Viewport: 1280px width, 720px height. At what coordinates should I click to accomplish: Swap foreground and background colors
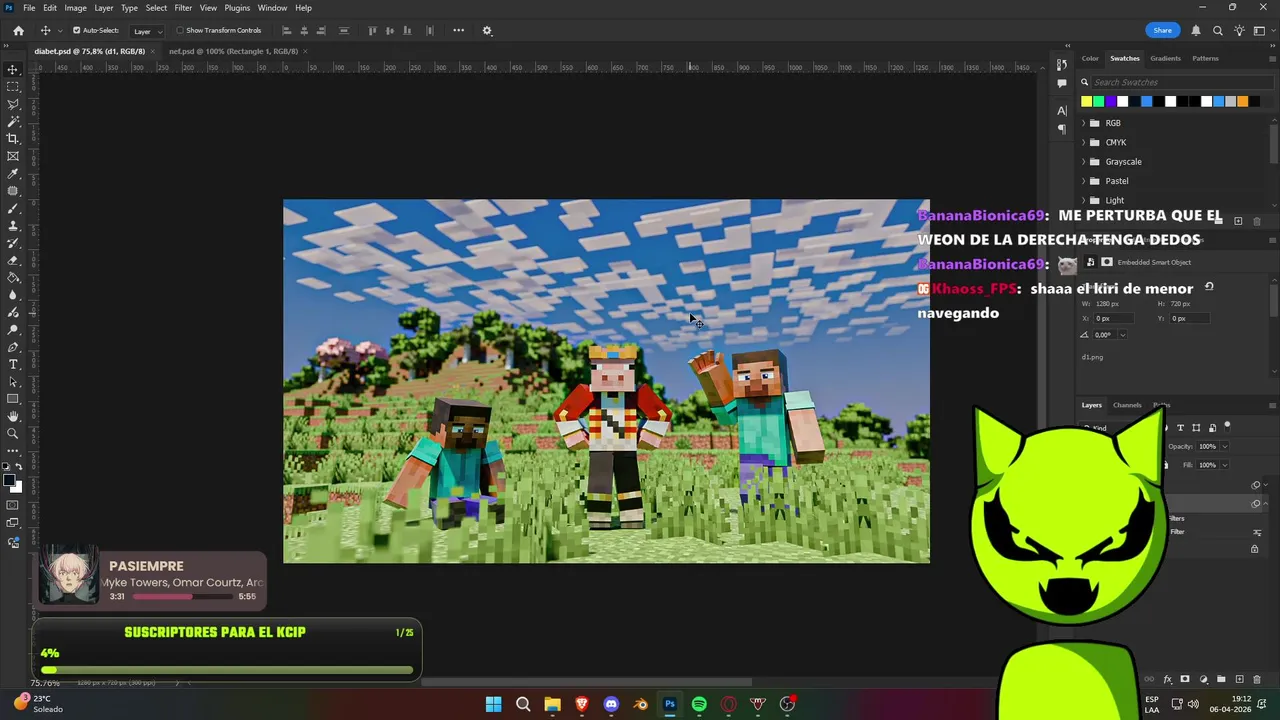tap(19, 467)
